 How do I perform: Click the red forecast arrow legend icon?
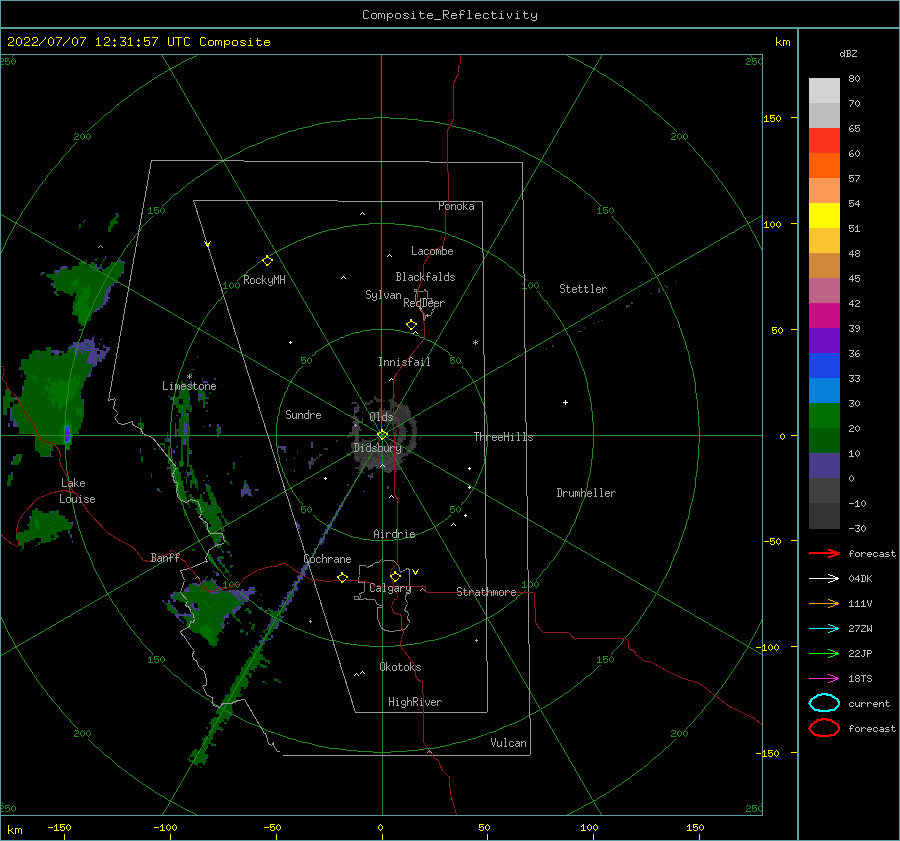824,553
